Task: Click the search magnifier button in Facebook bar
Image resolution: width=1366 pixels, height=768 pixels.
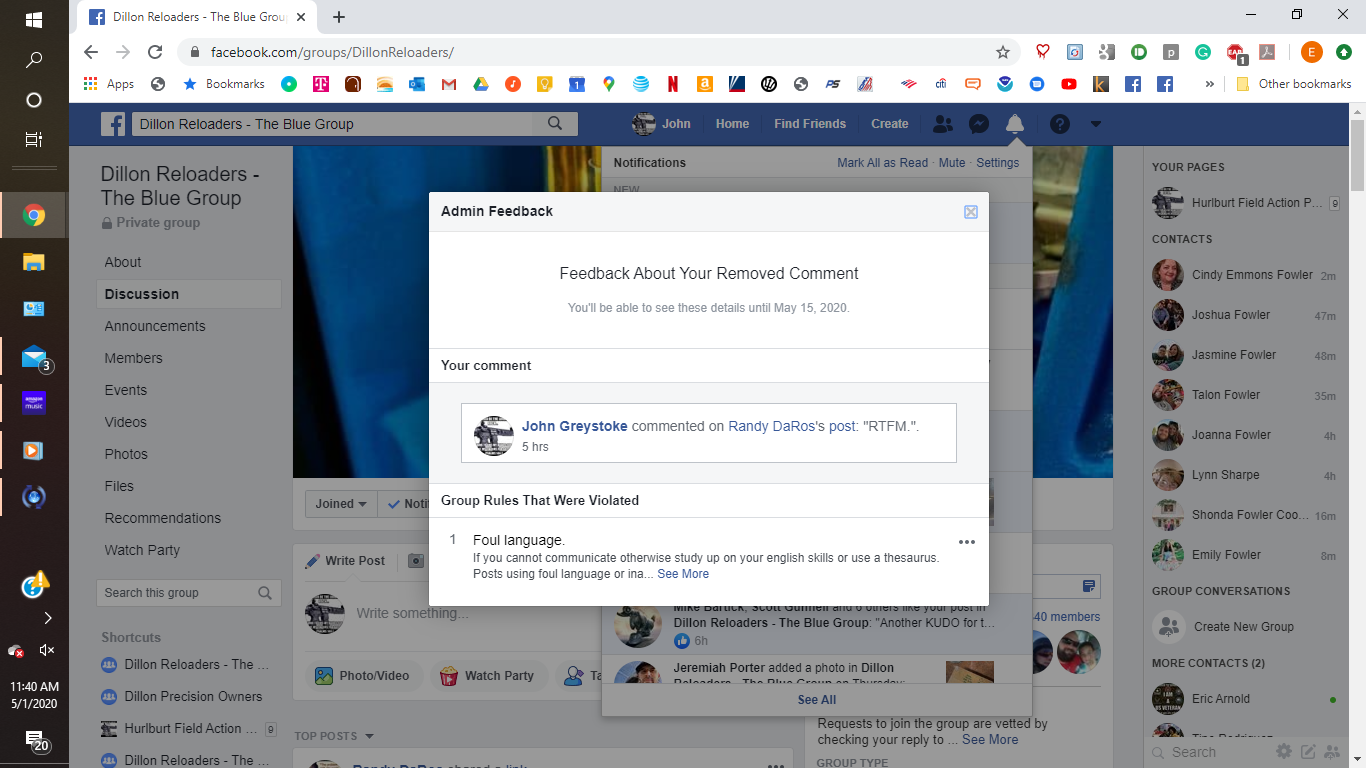Action: (x=555, y=124)
